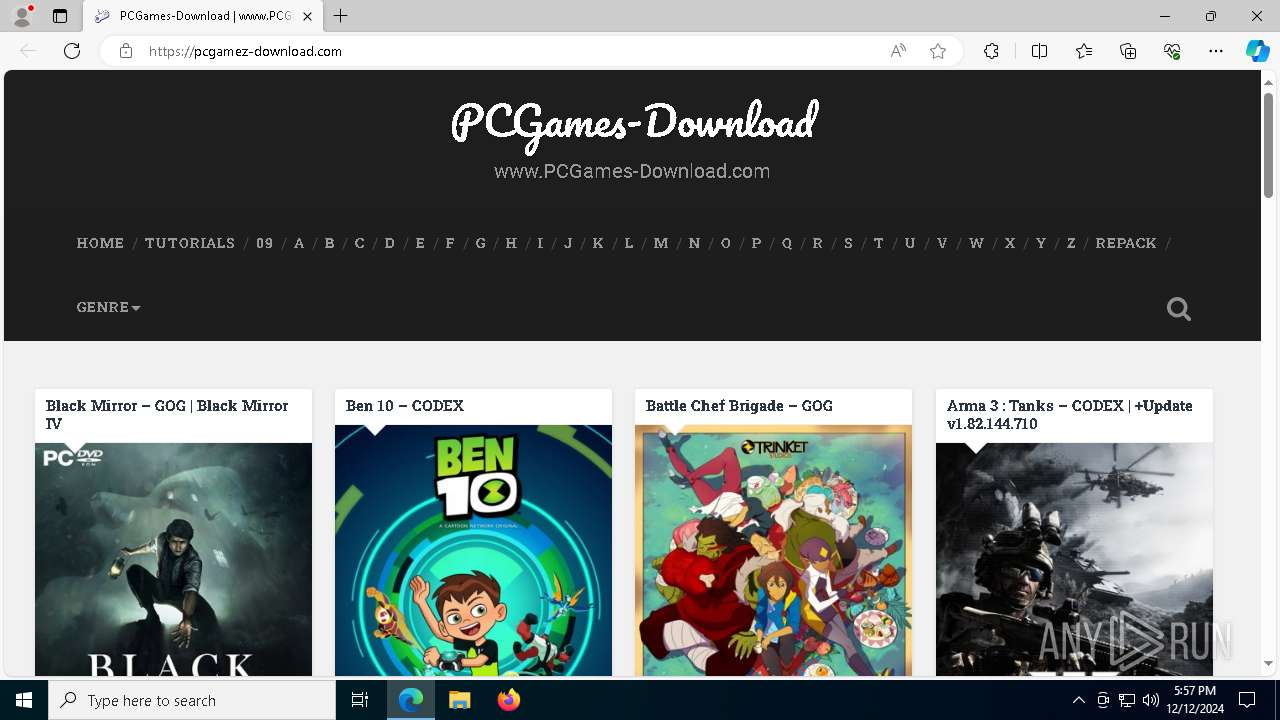The image size is (1280, 720).
Task: Open File Explorer from taskbar
Action: pos(459,700)
